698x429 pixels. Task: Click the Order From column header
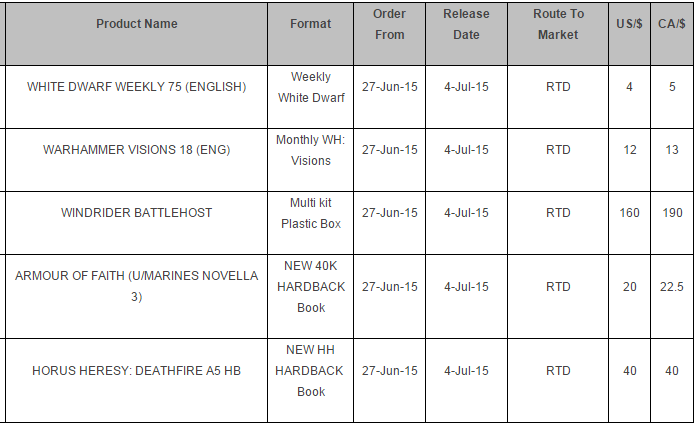pyautogui.click(x=389, y=24)
